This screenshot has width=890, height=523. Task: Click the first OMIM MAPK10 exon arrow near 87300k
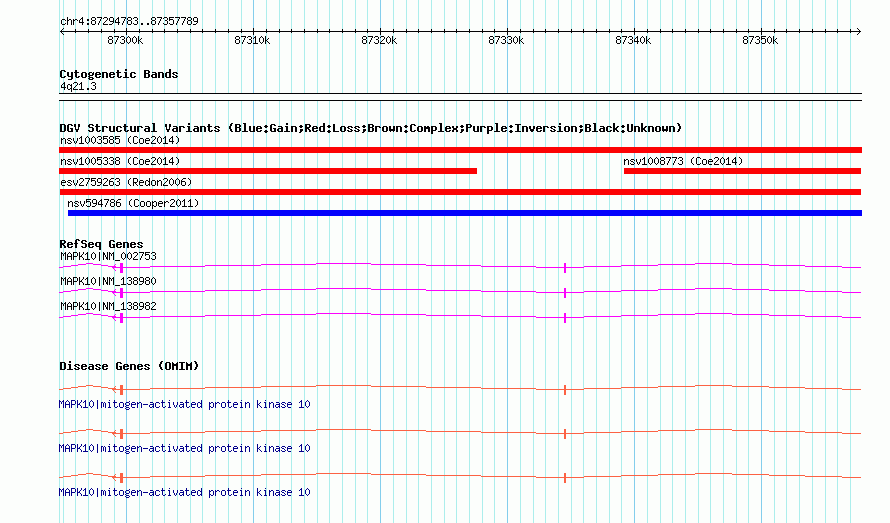(x=119, y=390)
